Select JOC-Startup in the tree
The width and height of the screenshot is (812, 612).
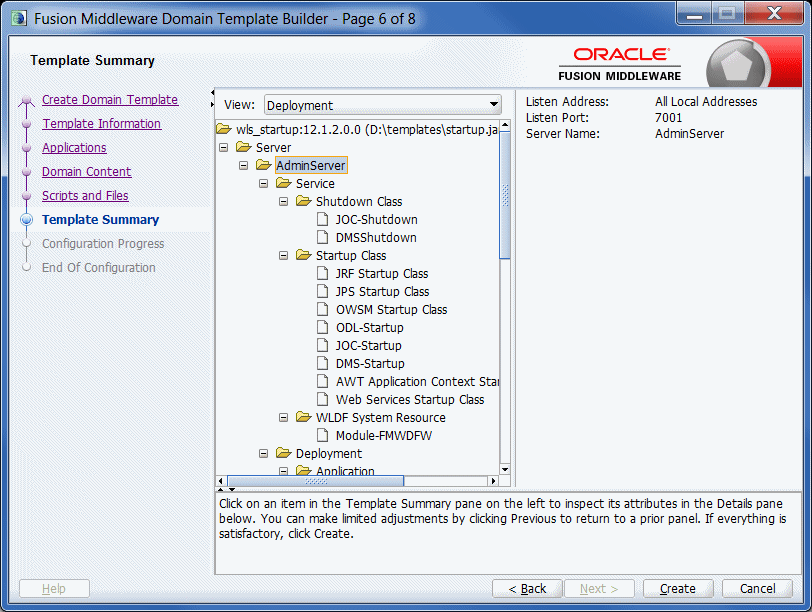[368, 345]
